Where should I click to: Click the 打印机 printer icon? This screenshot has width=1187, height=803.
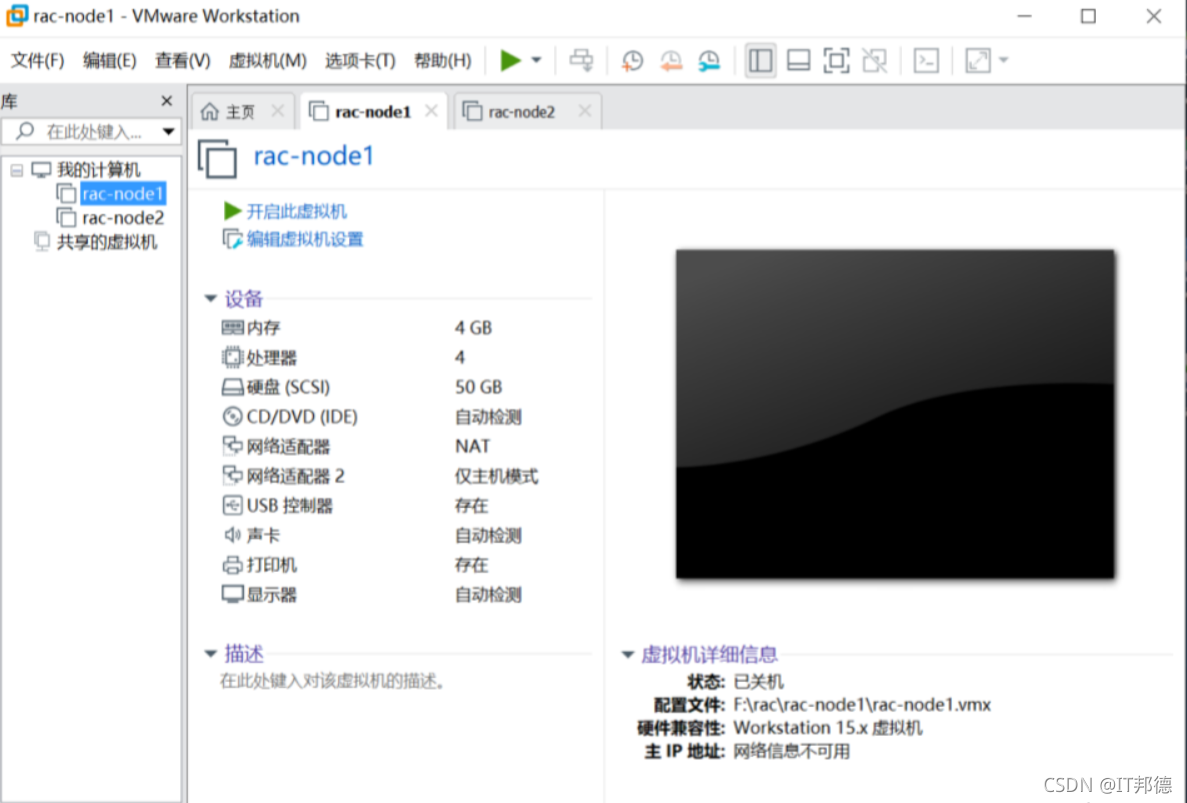[x=232, y=565]
